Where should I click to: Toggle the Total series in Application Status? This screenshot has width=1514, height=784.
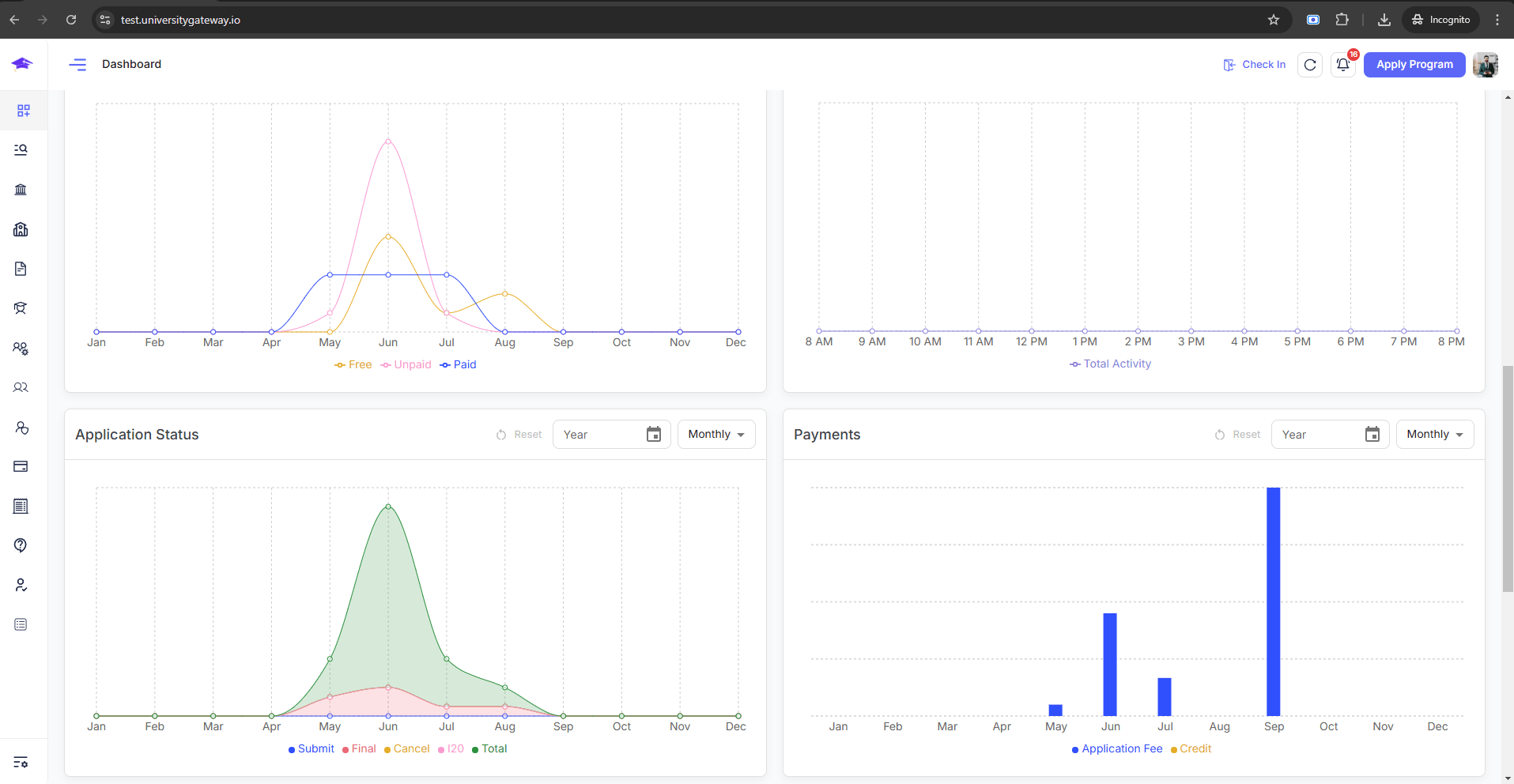pyautogui.click(x=493, y=748)
